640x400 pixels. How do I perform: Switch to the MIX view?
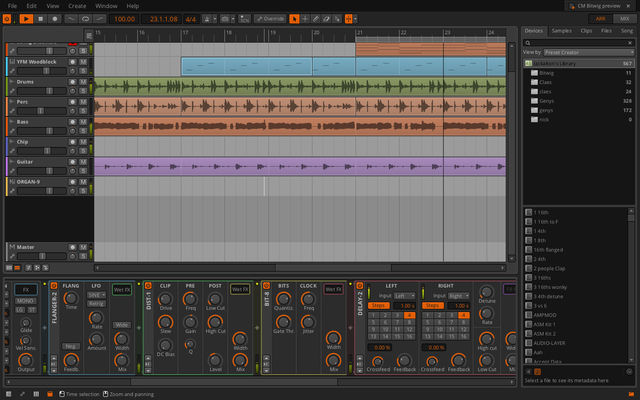[624, 18]
